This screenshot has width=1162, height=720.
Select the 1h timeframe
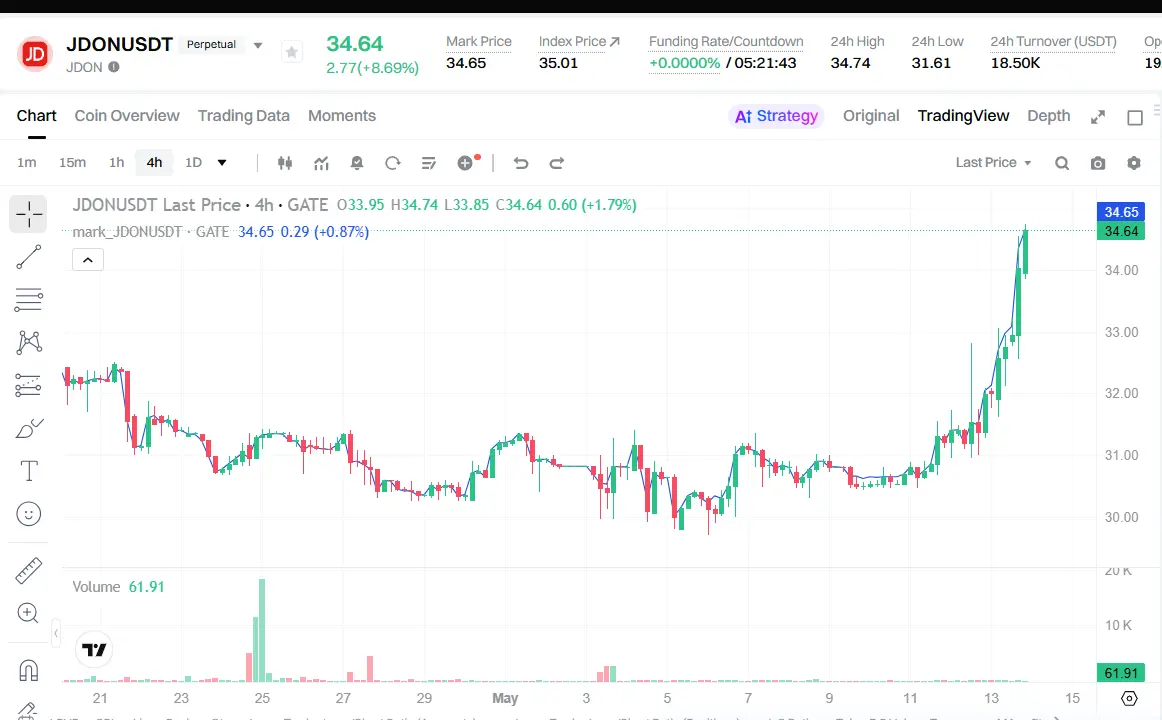[116, 163]
